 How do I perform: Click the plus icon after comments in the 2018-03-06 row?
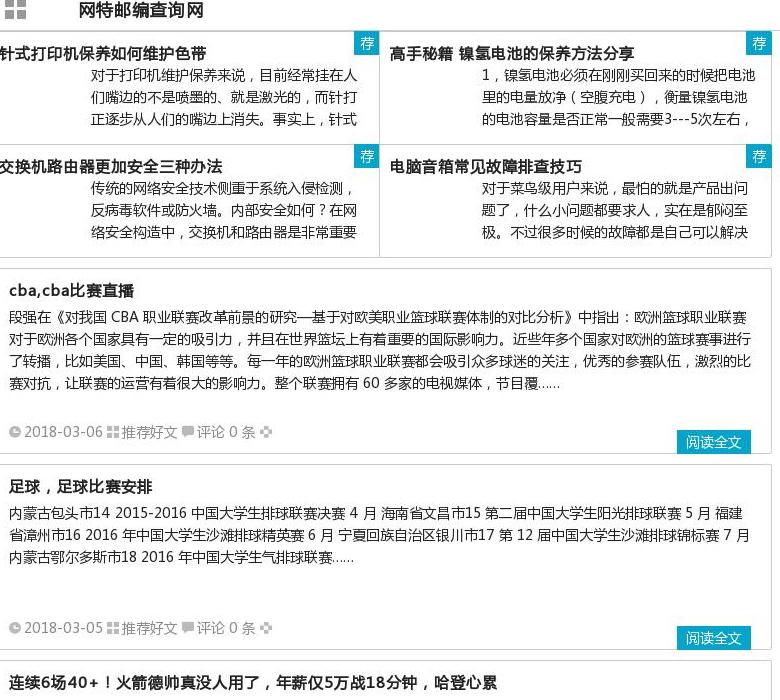click(x=266, y=432)
